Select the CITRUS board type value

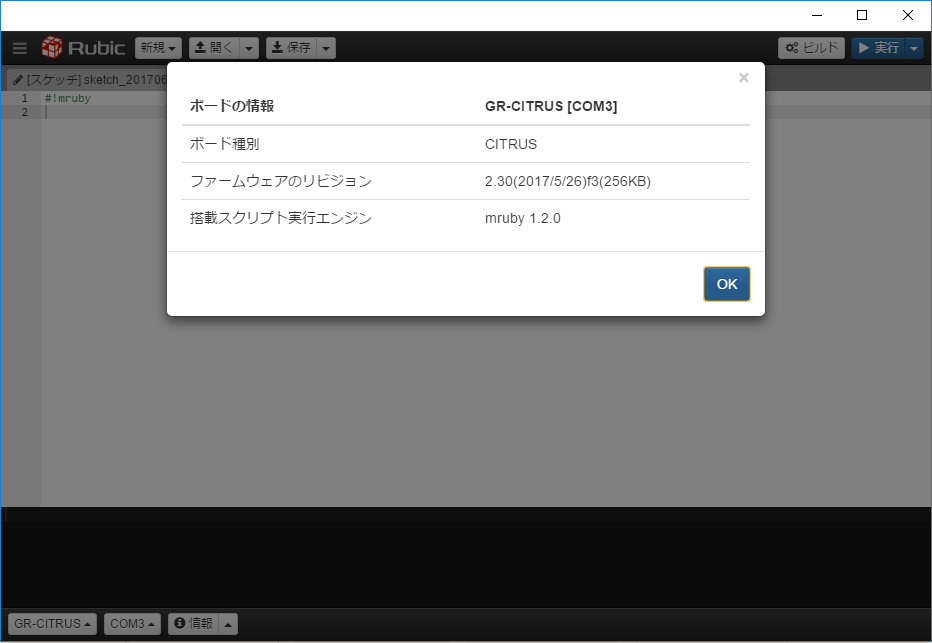pyautogui.click(x=511, y=144)
